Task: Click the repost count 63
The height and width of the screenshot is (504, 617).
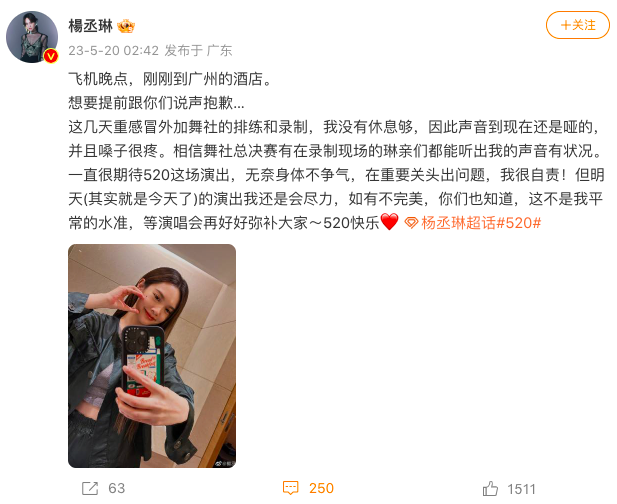Action: click(116, 488)
